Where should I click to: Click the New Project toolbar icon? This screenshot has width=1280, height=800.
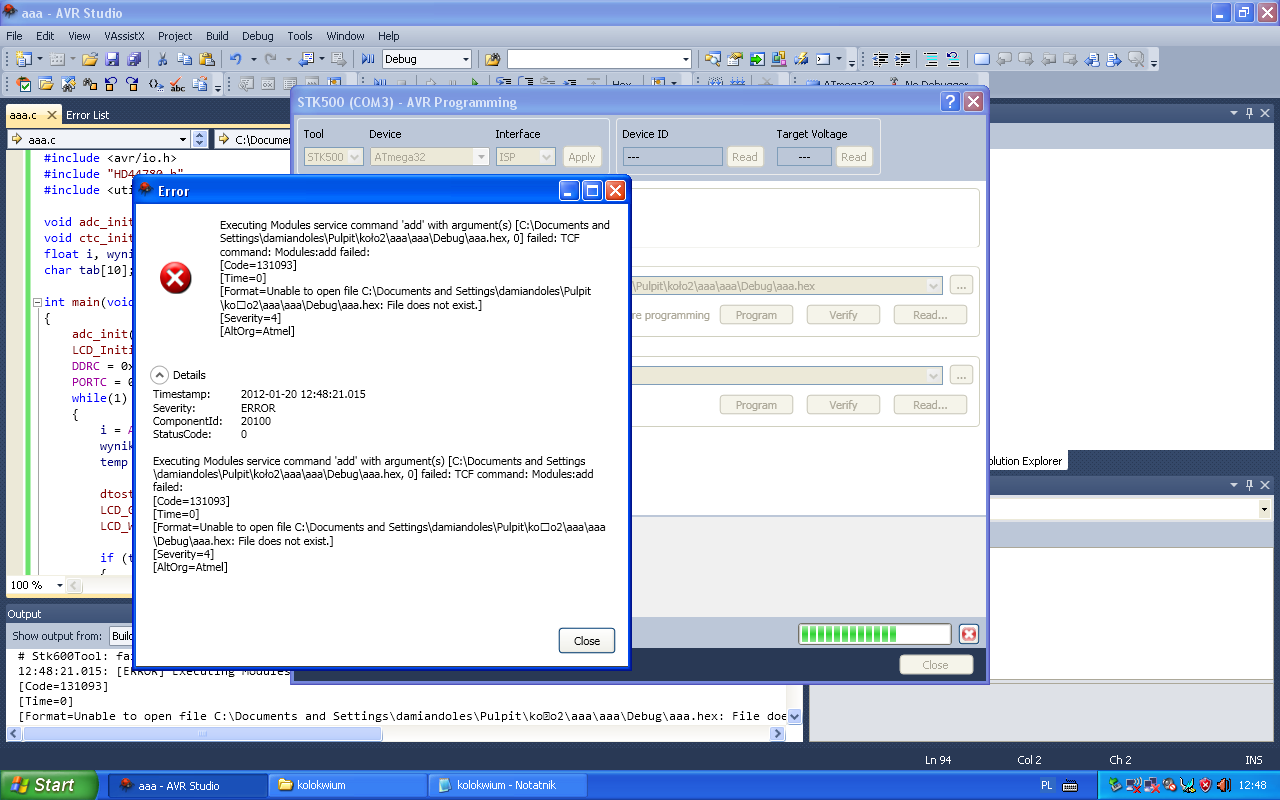click(23, 59)
